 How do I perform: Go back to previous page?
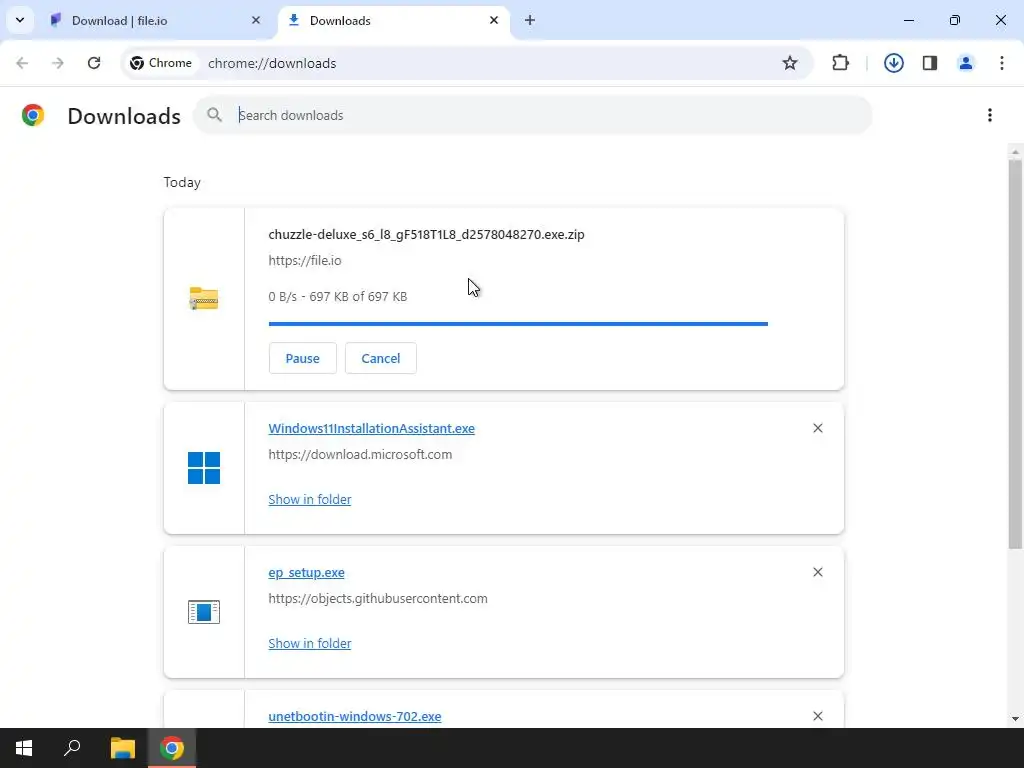tap(22, 63)
